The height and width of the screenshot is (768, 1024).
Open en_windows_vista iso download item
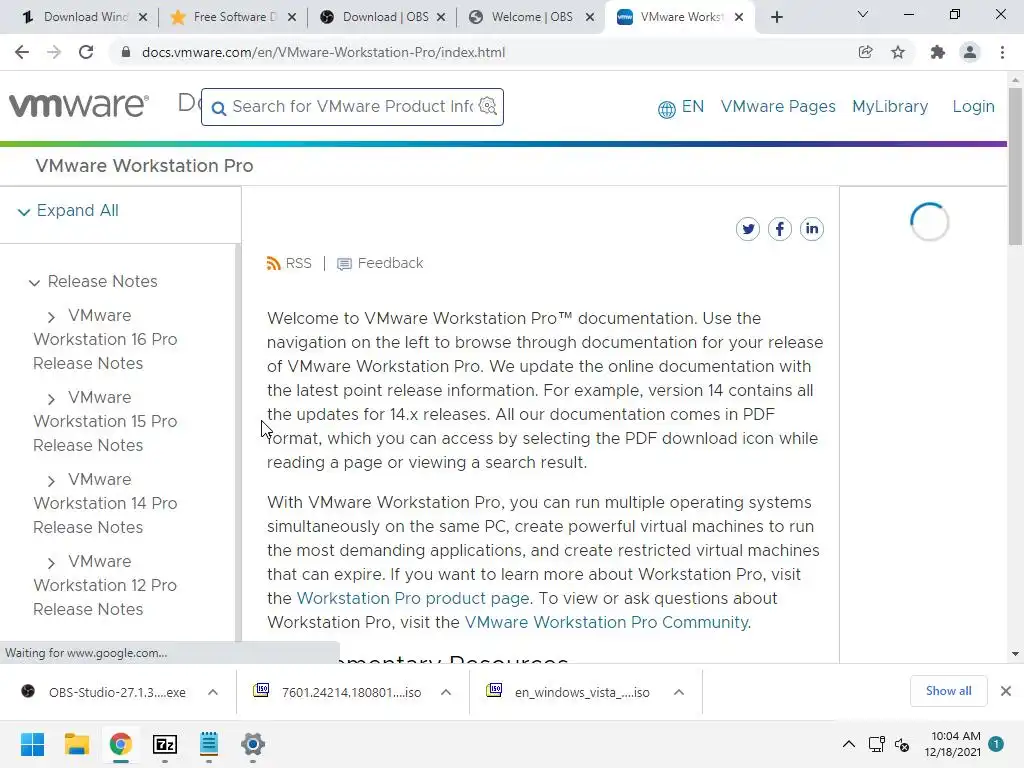tap(569, 692)
